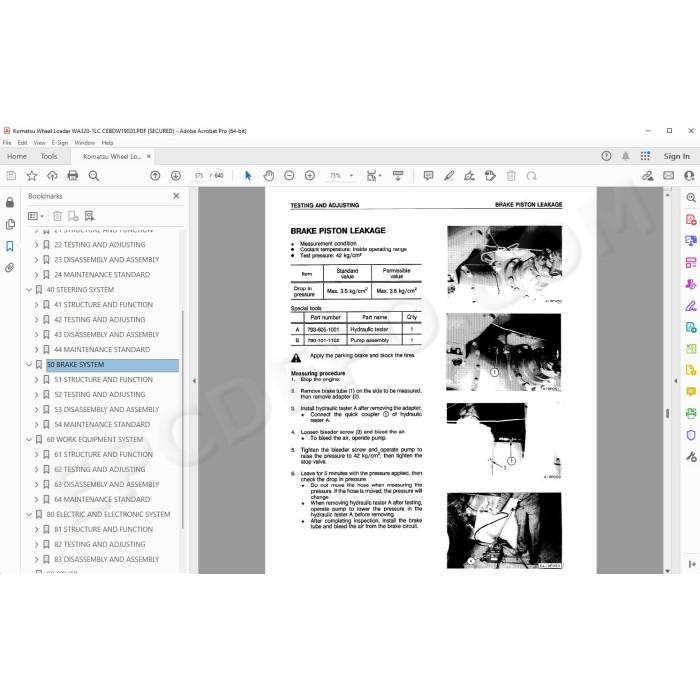The width and height of the screenshot is (700, 700).
Task: Switch to the Tools tab
Action: pos(49,156)
